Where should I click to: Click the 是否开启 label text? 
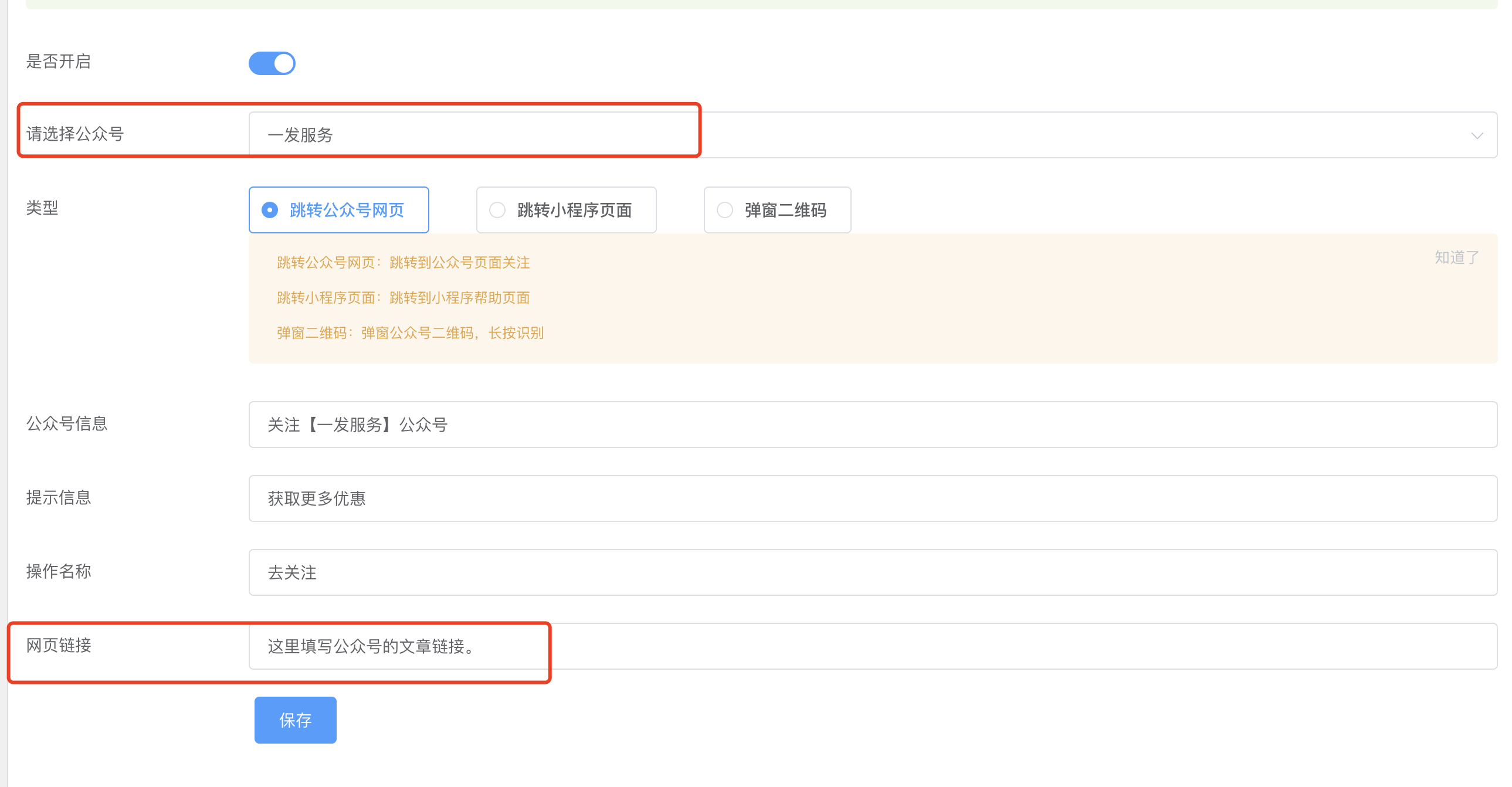point(59,62)
